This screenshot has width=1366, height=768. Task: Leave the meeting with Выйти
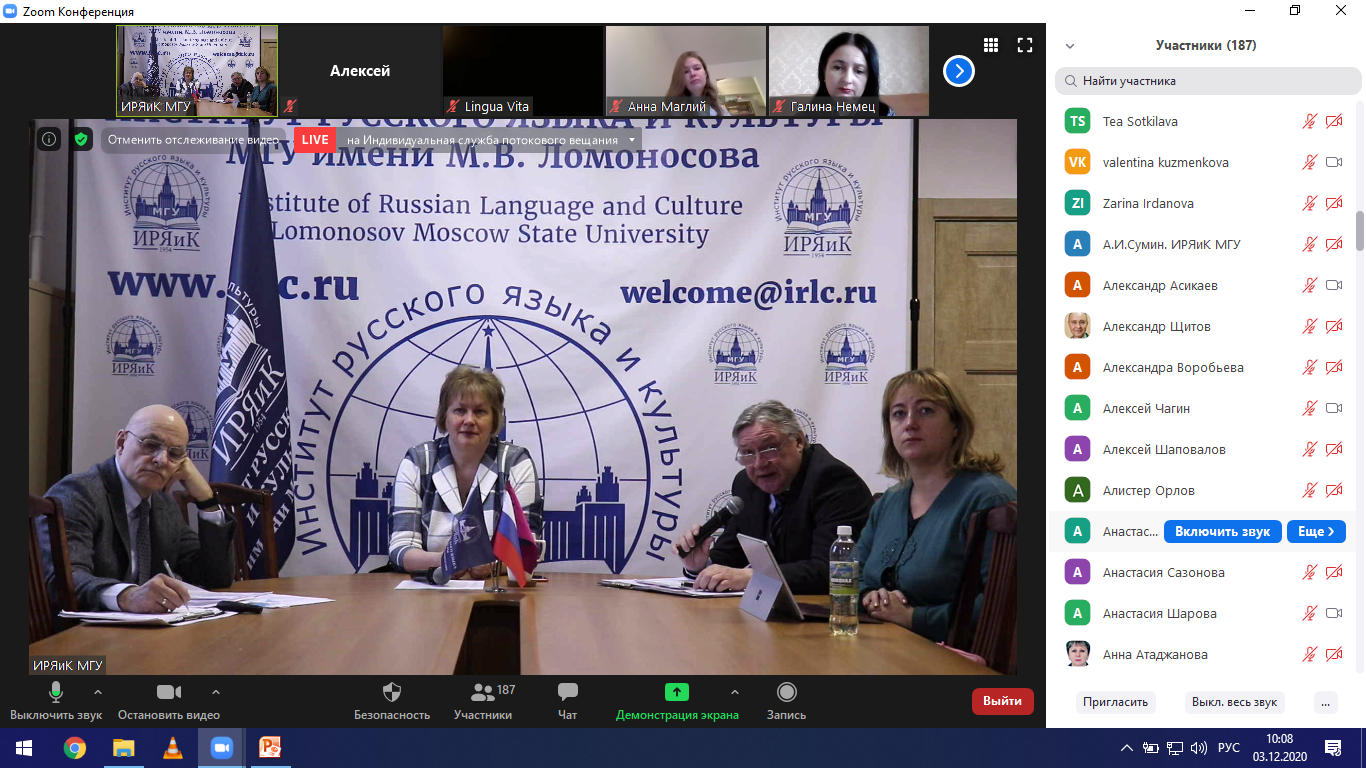[1002, 701]
